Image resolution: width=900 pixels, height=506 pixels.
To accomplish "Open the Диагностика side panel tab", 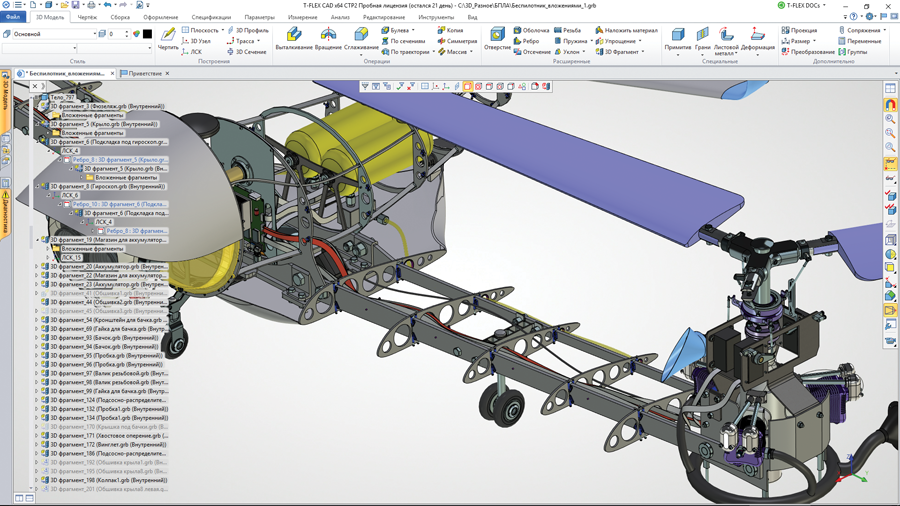I will [x=5, y=213].
